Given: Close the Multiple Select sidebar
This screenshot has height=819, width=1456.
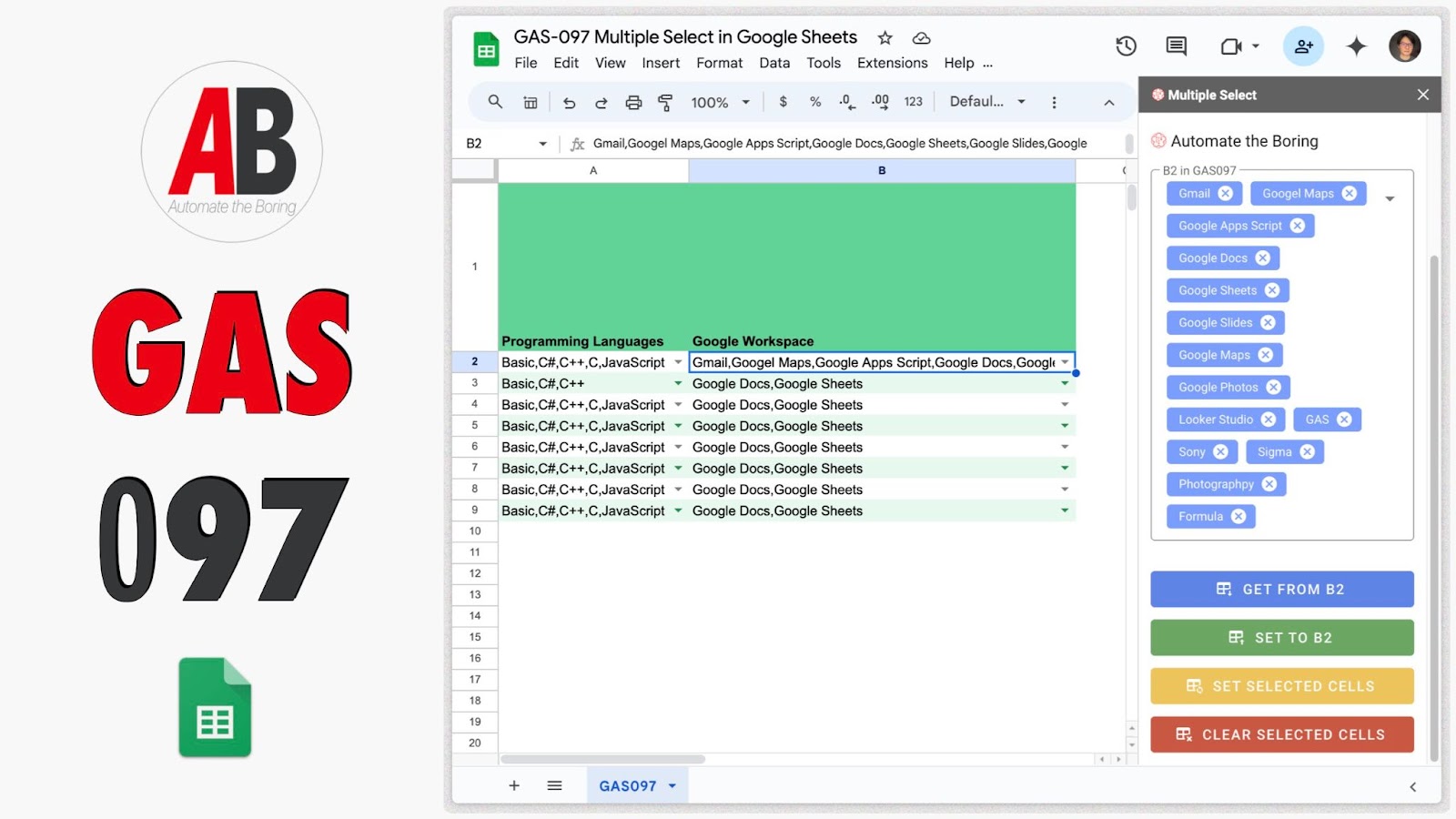Looking at the screenshot, I should [x=1423, y=95].
